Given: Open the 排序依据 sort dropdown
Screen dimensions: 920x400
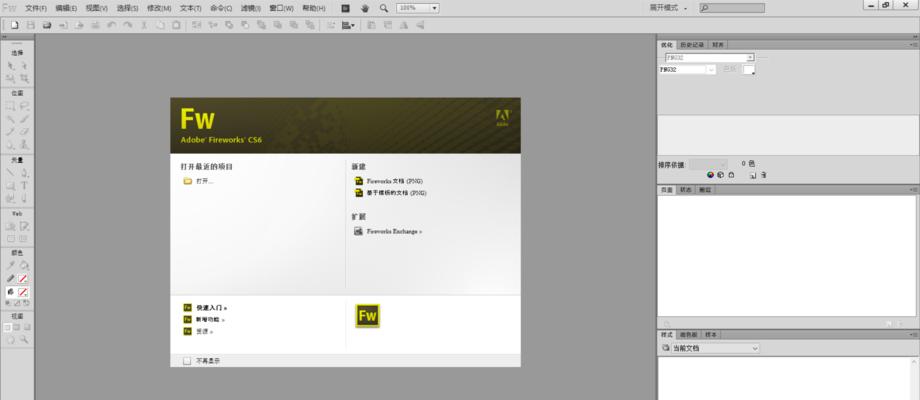Looking at the screenshot, I should 709,164.
